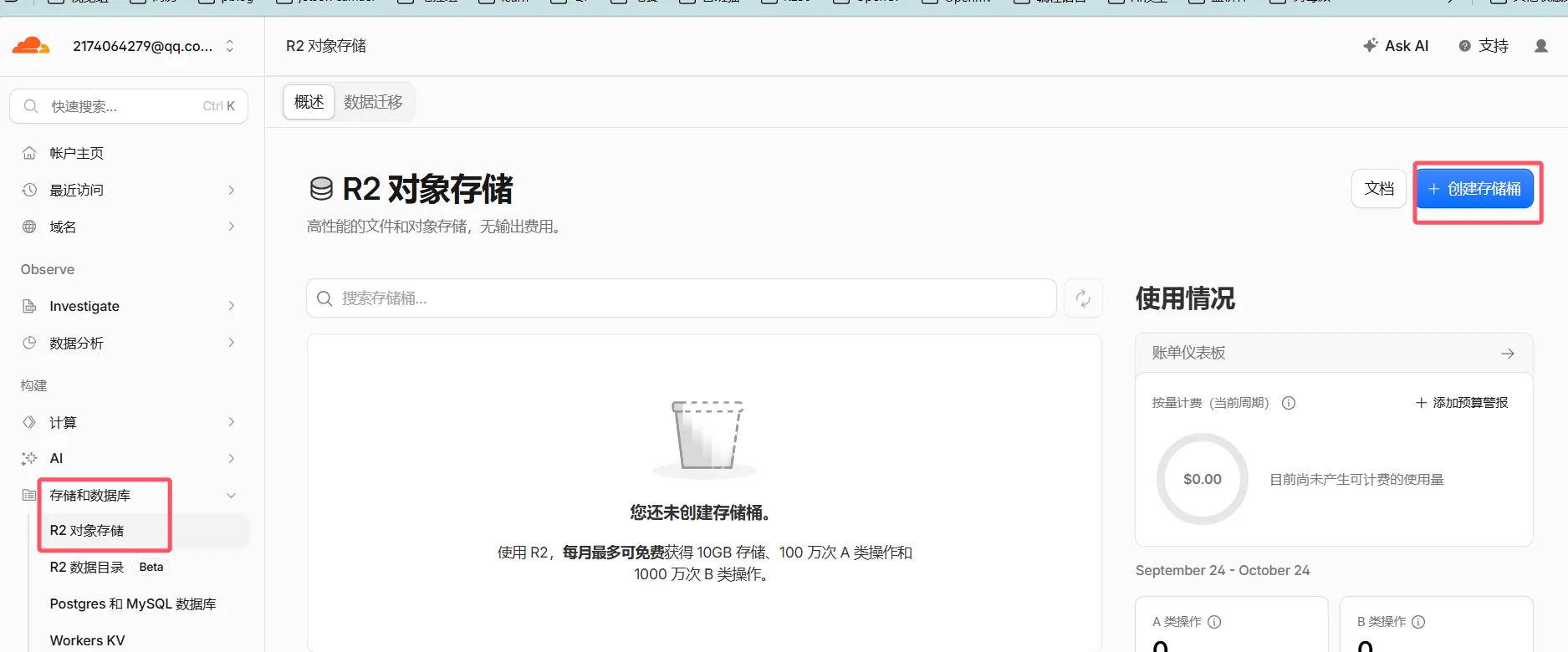The height and width of the screenshot is (652, 1568).
Task: Click the 文档 button
Action: [x=1379, y=189]
